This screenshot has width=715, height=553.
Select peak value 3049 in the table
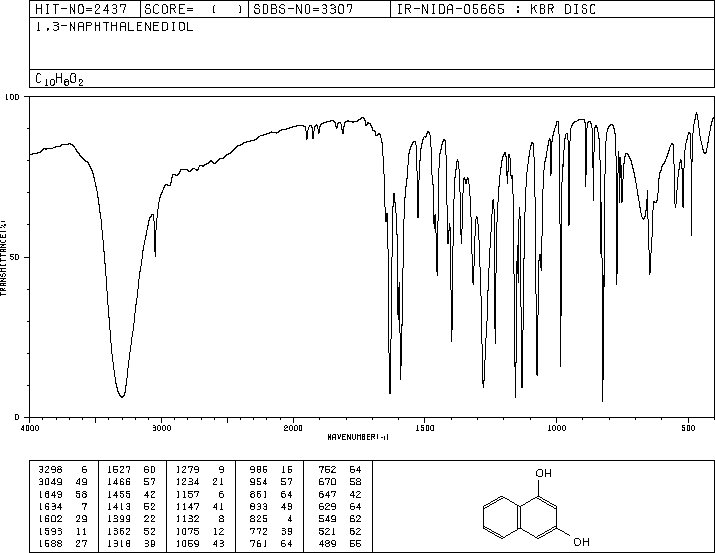pyautogui.click(x=50, y=482)
